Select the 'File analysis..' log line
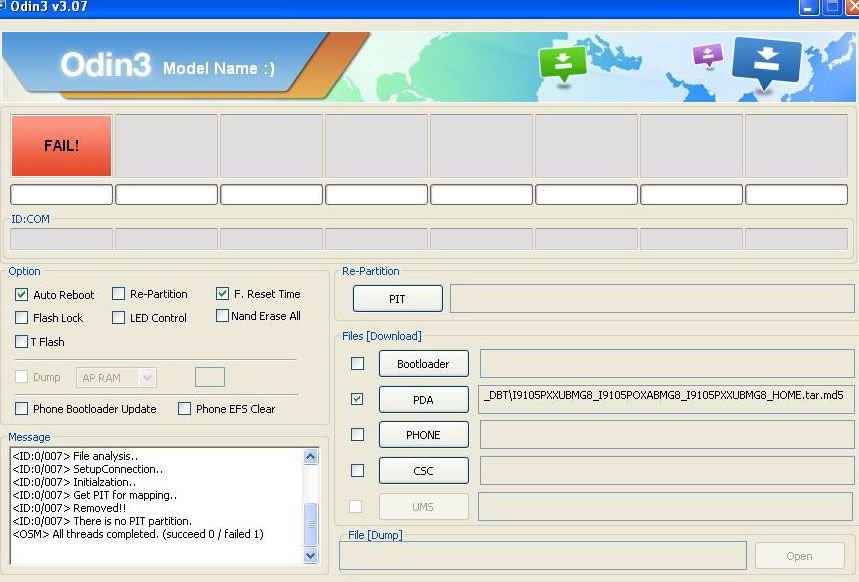The image size is (859, 582). (x=75, y=456)
